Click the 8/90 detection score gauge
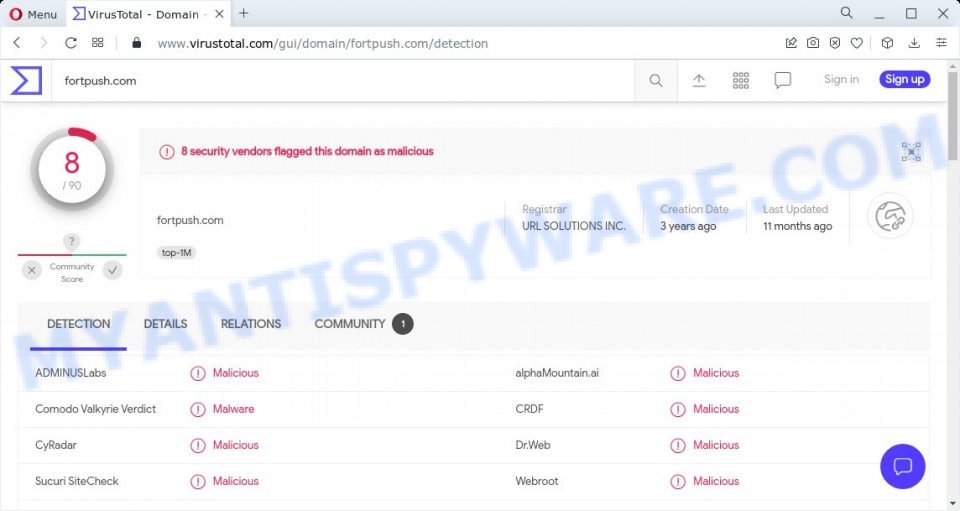 pos(72,170)
